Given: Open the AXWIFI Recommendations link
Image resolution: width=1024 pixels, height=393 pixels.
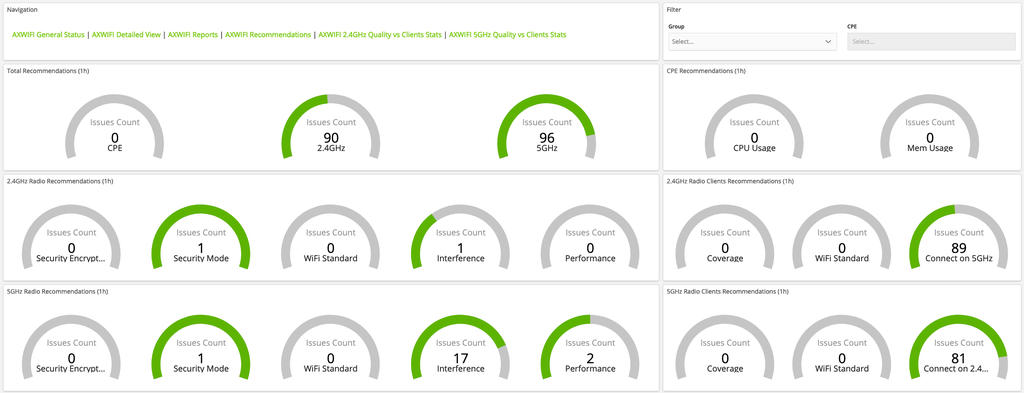Looking at the screenshot, I should pos(268,35).
